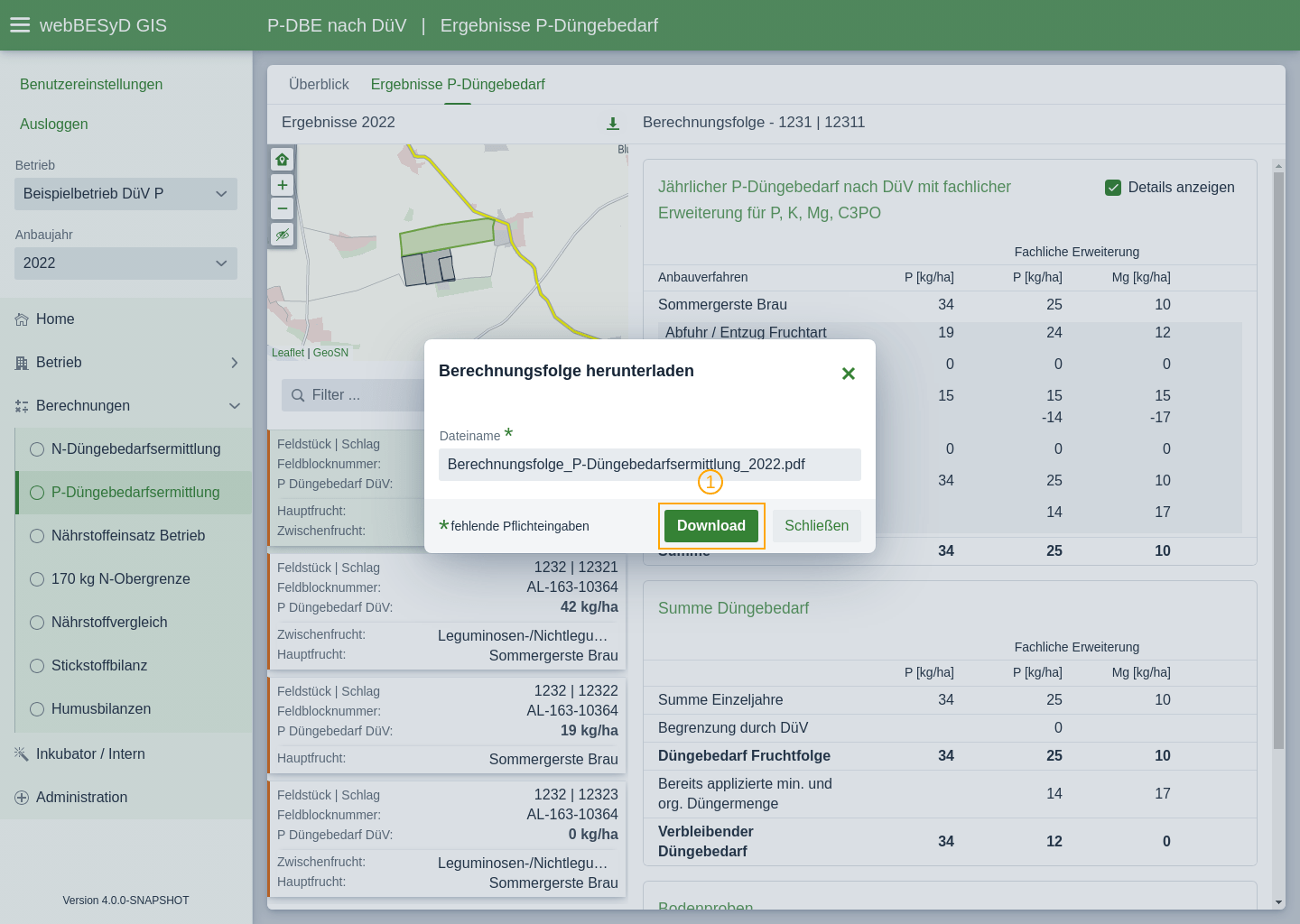Open the Anbaujahr dropdown showing 2022
Image resolution: width=1300 pixels, height=924 pixels.
click(x=125, y=263)
